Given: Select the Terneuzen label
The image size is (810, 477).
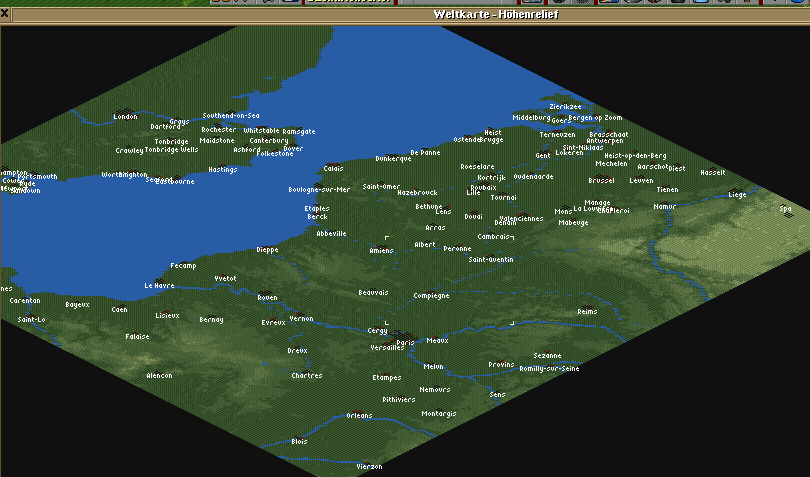Looking at the screenshot, I should click(x=557, y=135).
